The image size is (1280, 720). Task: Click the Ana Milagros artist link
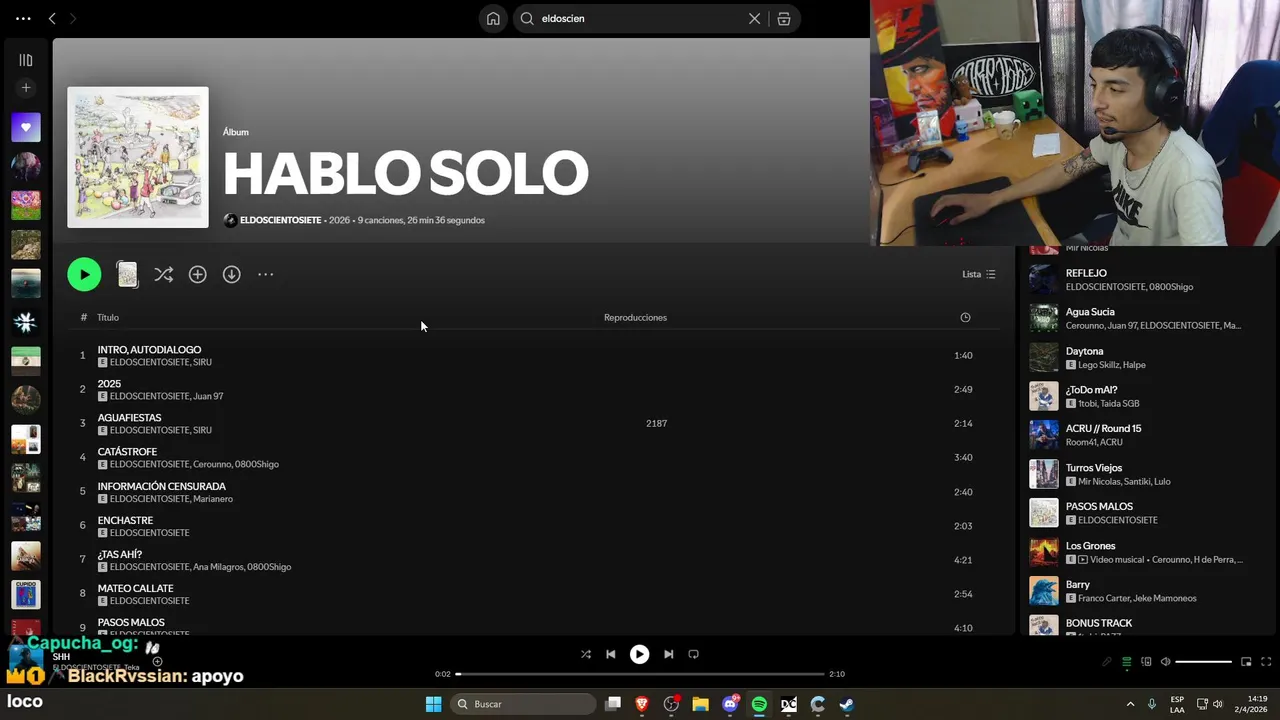pos(218,567)
